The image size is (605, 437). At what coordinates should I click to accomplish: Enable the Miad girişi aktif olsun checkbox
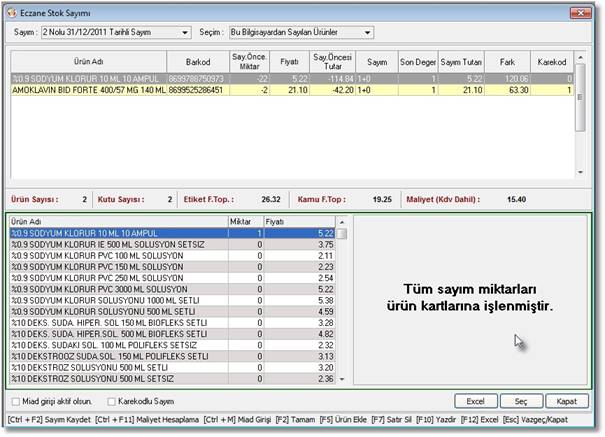coord(15,401)
